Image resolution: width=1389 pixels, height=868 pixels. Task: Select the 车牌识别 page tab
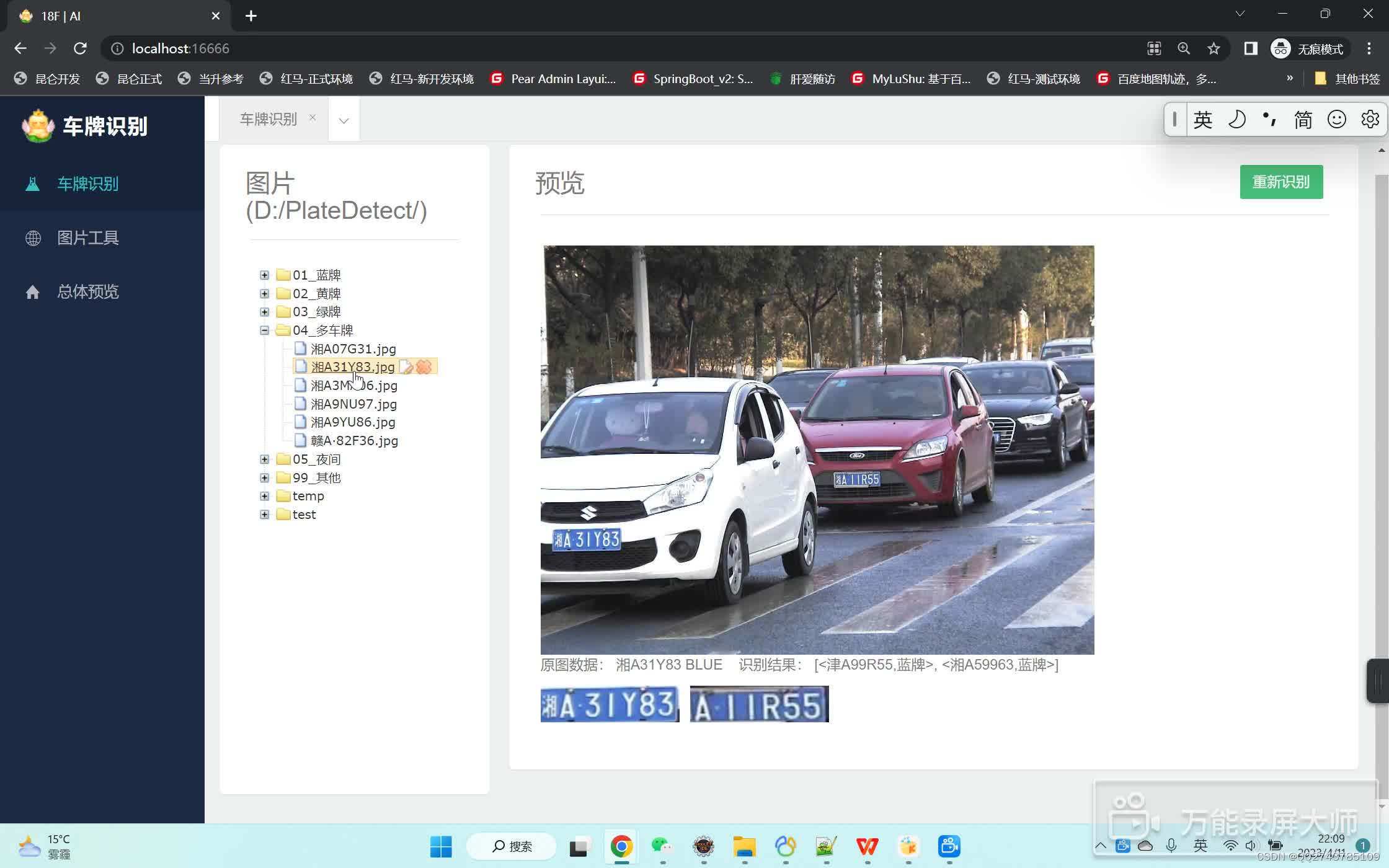[268, 119]
